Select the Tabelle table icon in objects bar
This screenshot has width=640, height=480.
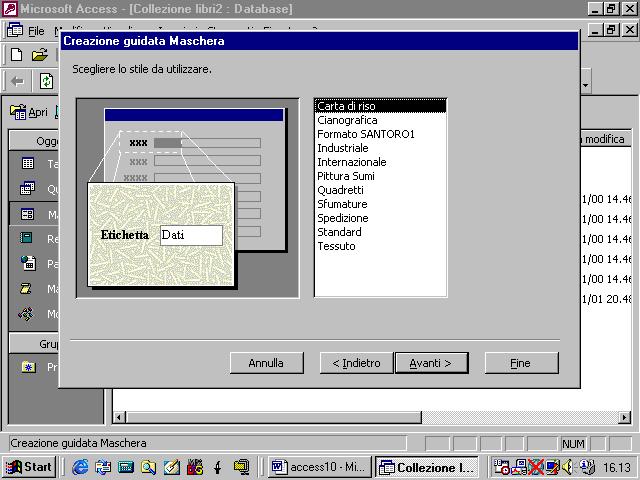coord(28,164)
